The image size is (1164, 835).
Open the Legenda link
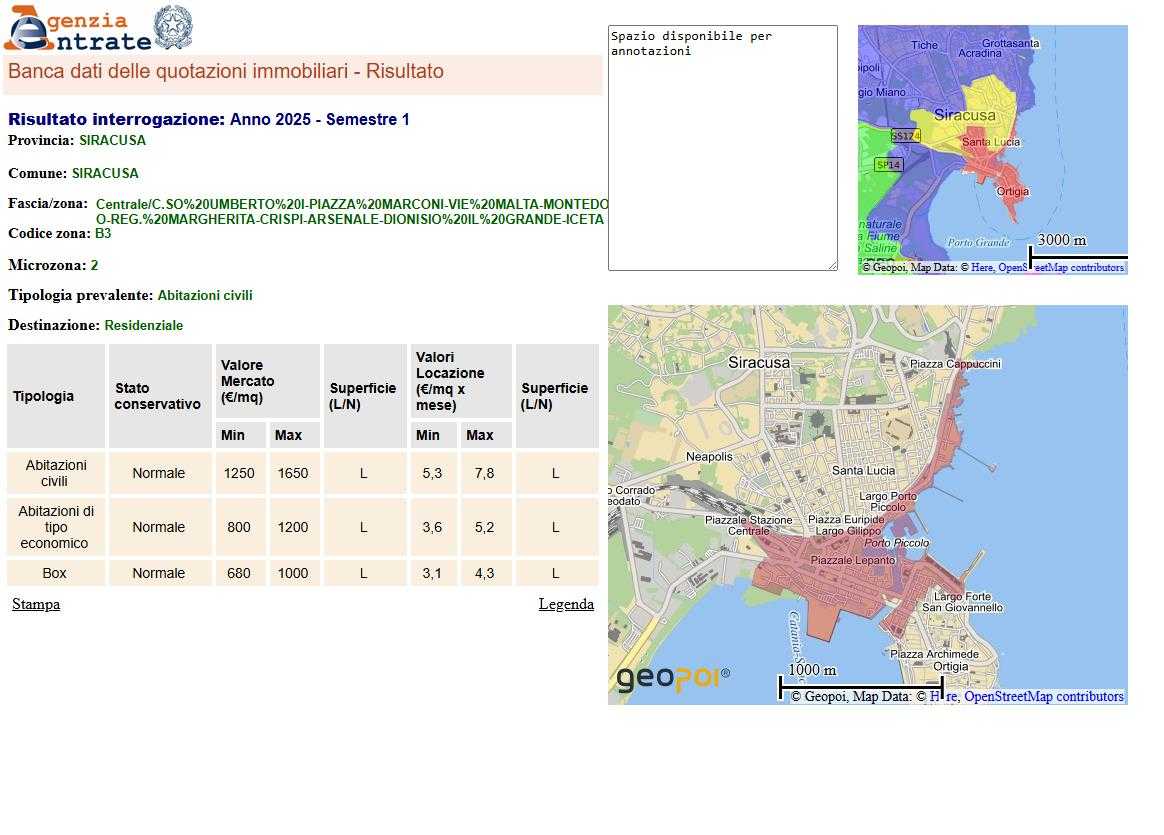(x=566, y=604)
